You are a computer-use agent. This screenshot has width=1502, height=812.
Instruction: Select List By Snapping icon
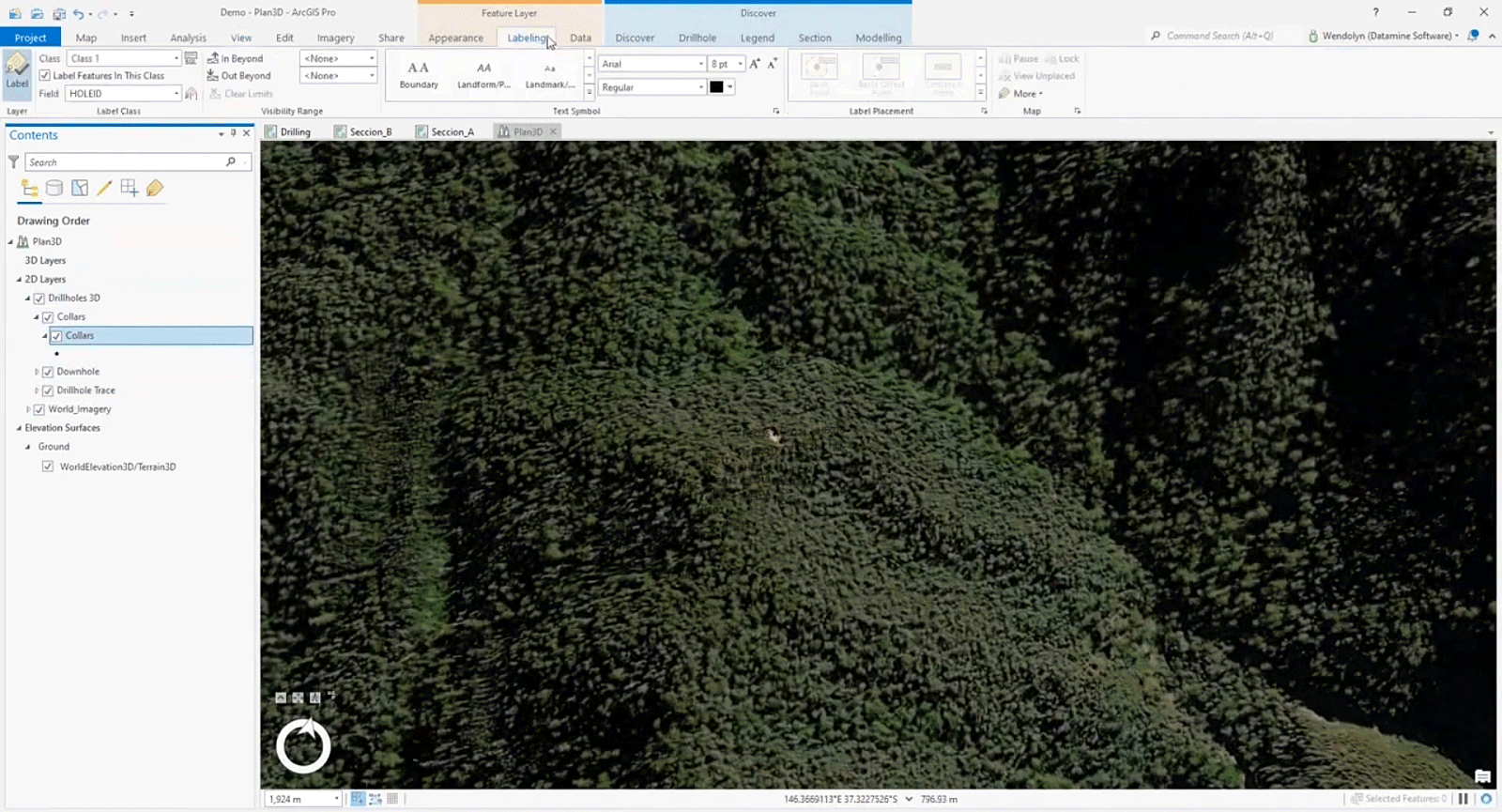pos(130,189)
